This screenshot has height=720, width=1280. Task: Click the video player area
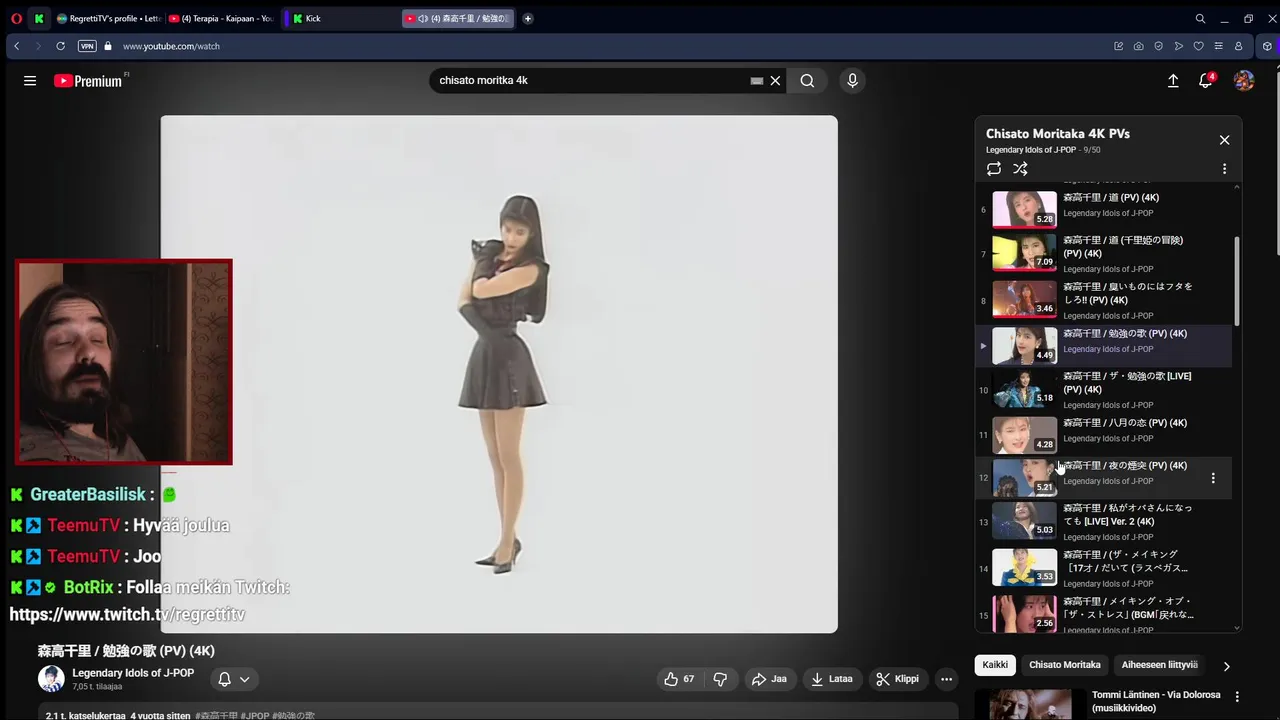point(499,374)
